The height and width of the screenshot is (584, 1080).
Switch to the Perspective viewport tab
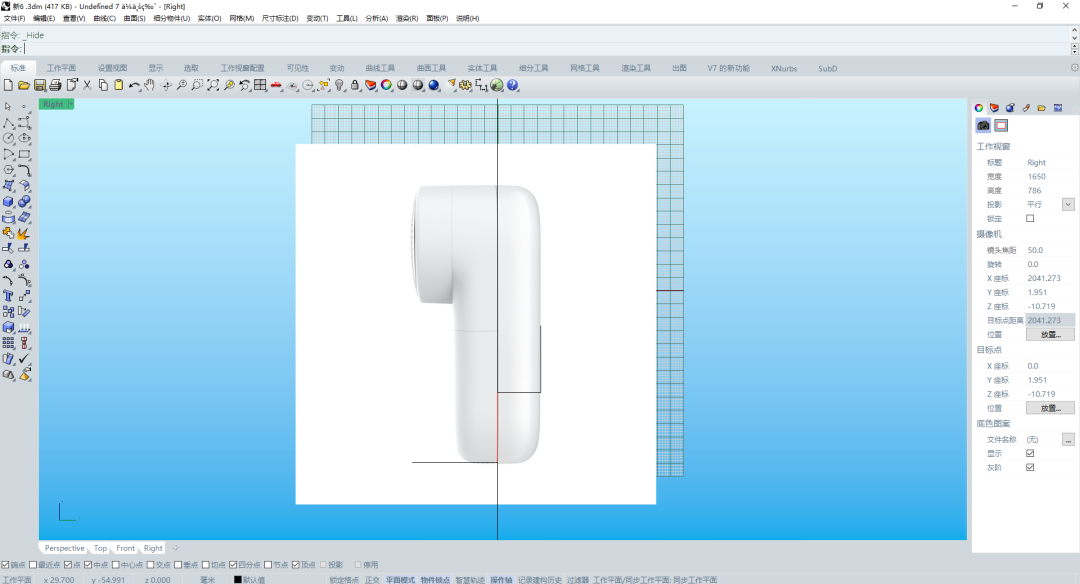(x=64, y=548)
